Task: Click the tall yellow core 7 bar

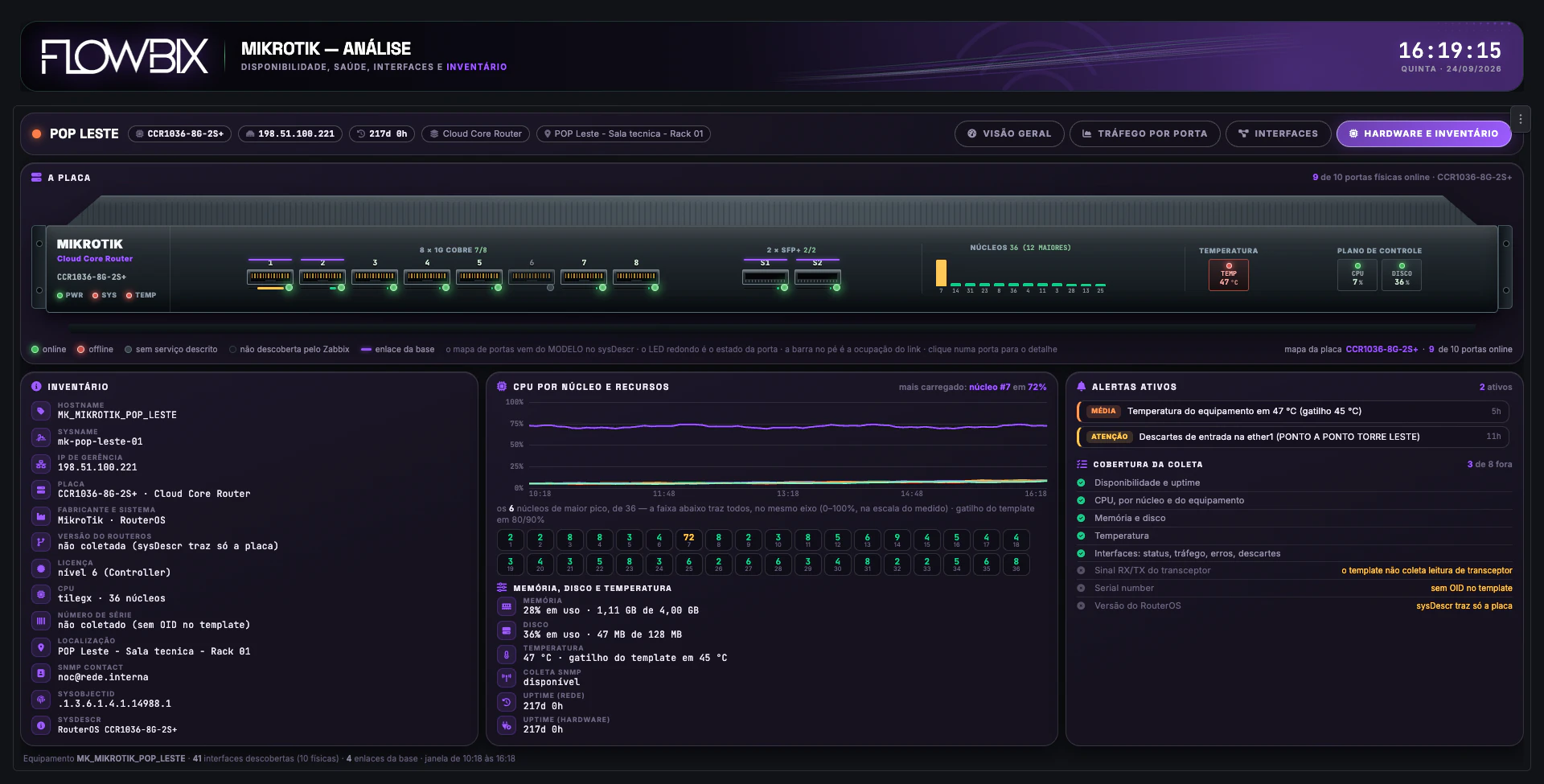Action: 941,273
